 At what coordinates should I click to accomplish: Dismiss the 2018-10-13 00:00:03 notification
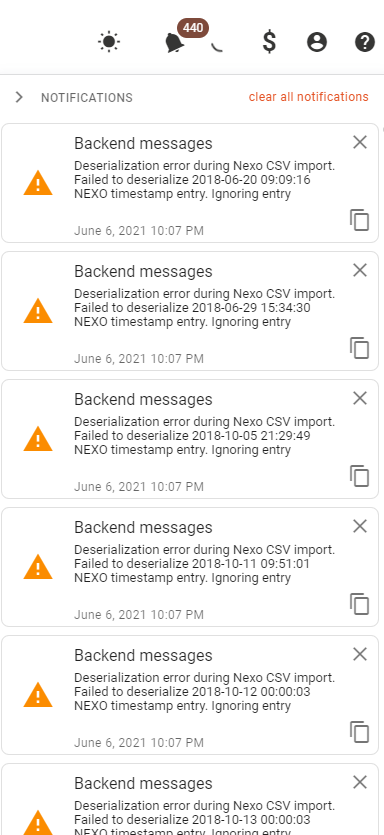(x=360, y=782)
